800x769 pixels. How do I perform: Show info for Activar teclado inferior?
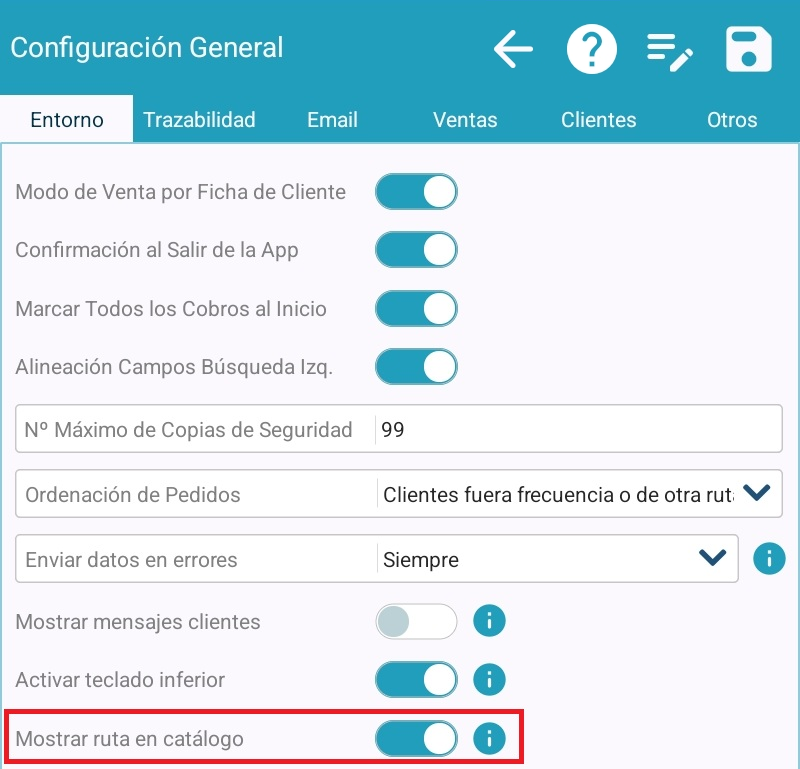coord(489,680)
